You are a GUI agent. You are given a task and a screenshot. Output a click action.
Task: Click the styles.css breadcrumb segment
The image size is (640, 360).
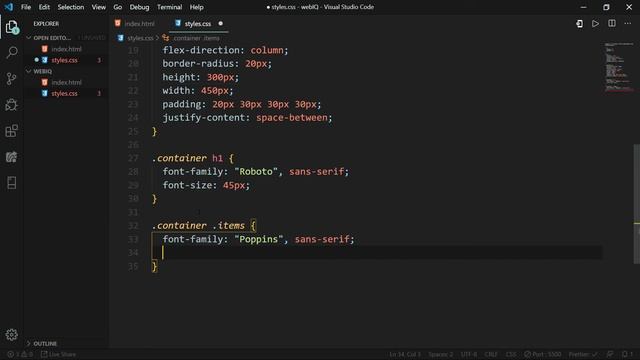[x=140, y=38]
